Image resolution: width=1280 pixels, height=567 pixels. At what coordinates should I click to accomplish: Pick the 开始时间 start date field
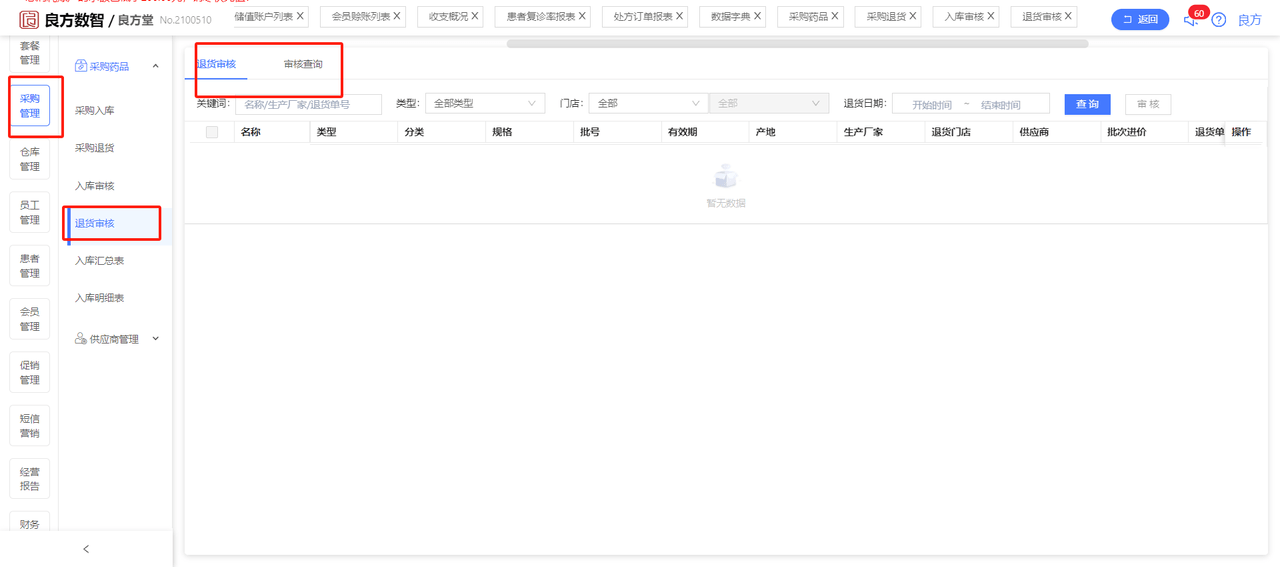931,105
